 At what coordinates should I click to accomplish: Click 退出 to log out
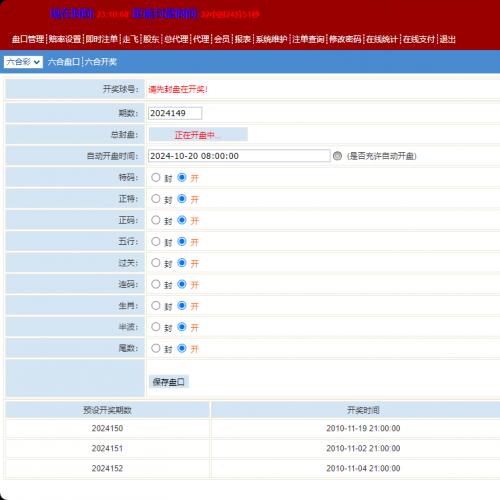pyautogui.click(x=448, y=39)
